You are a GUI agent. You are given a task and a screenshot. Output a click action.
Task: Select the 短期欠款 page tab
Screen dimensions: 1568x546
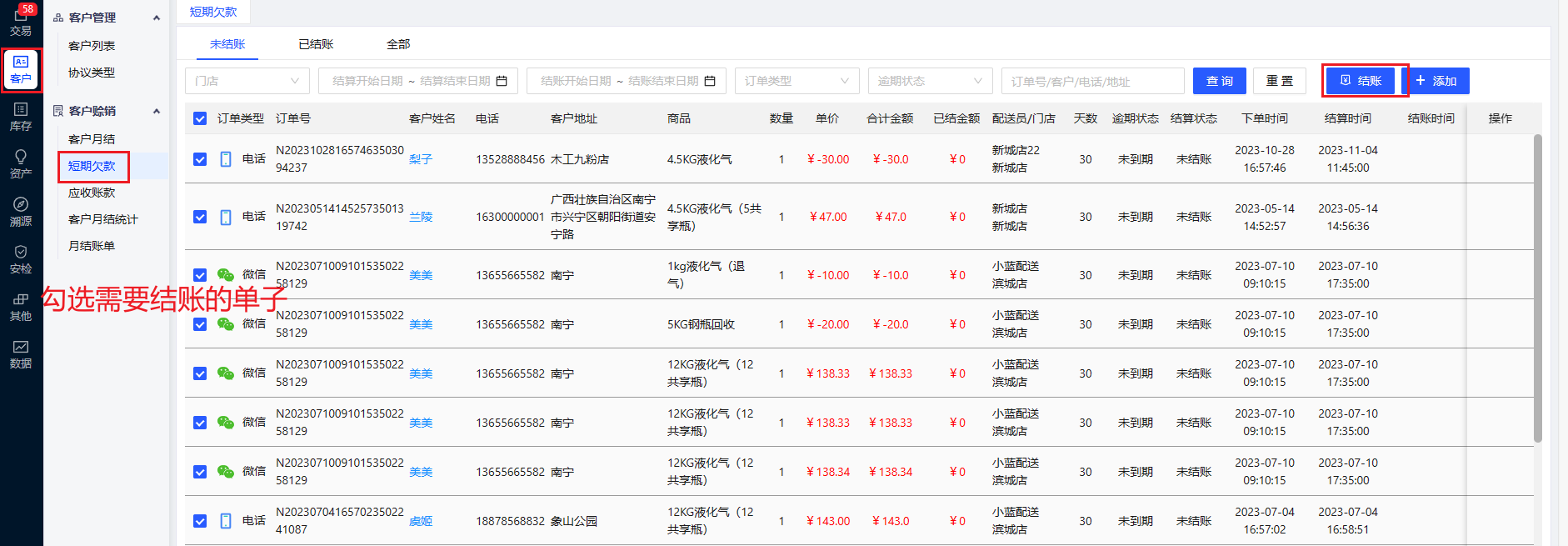pos(213,12)
